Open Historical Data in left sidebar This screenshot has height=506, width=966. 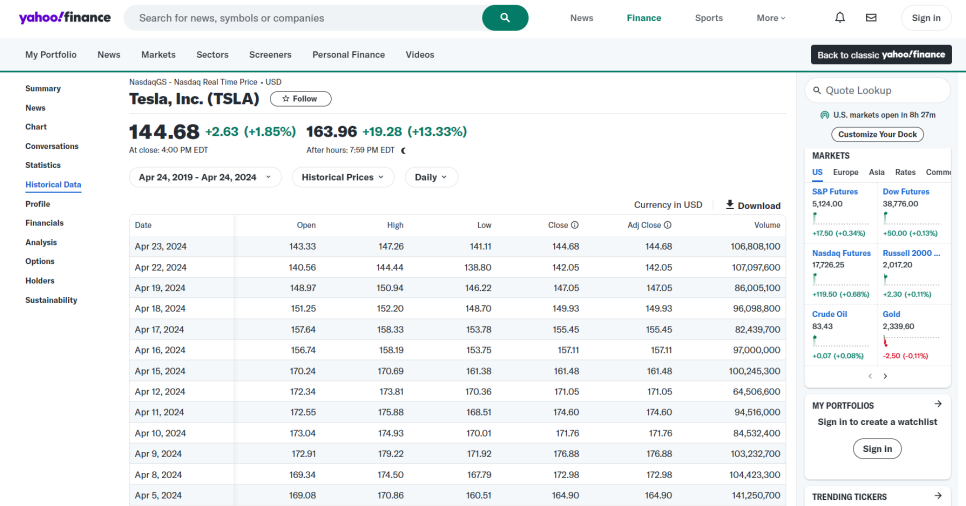(53, 185)
